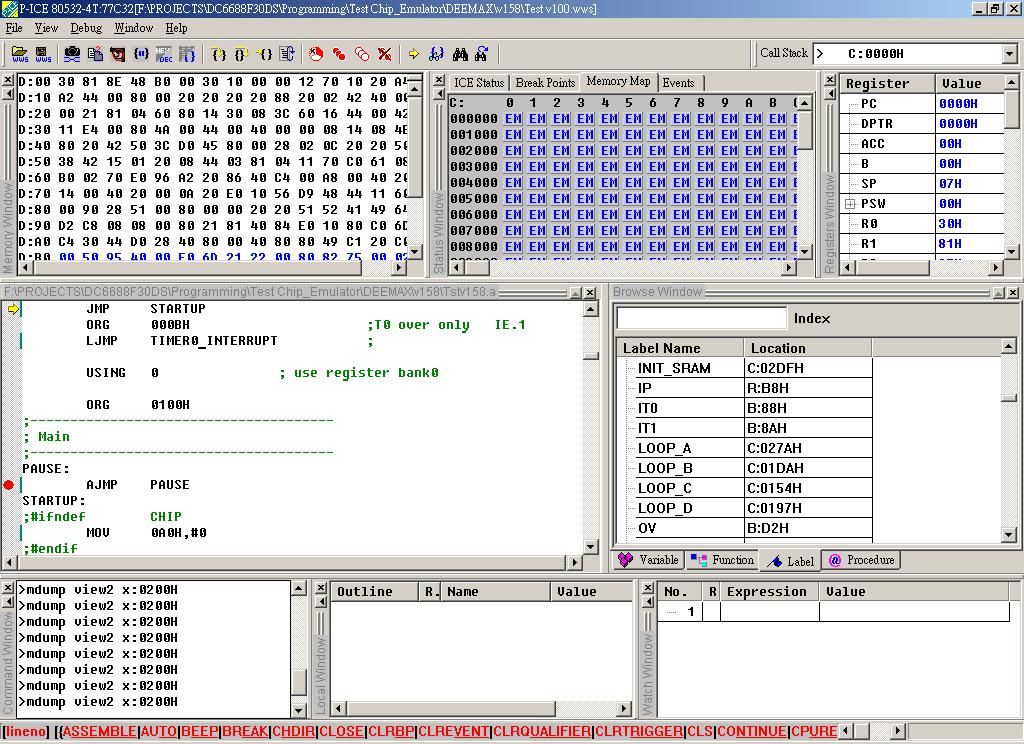
Task: Open the Help menu
Action: 176,28
